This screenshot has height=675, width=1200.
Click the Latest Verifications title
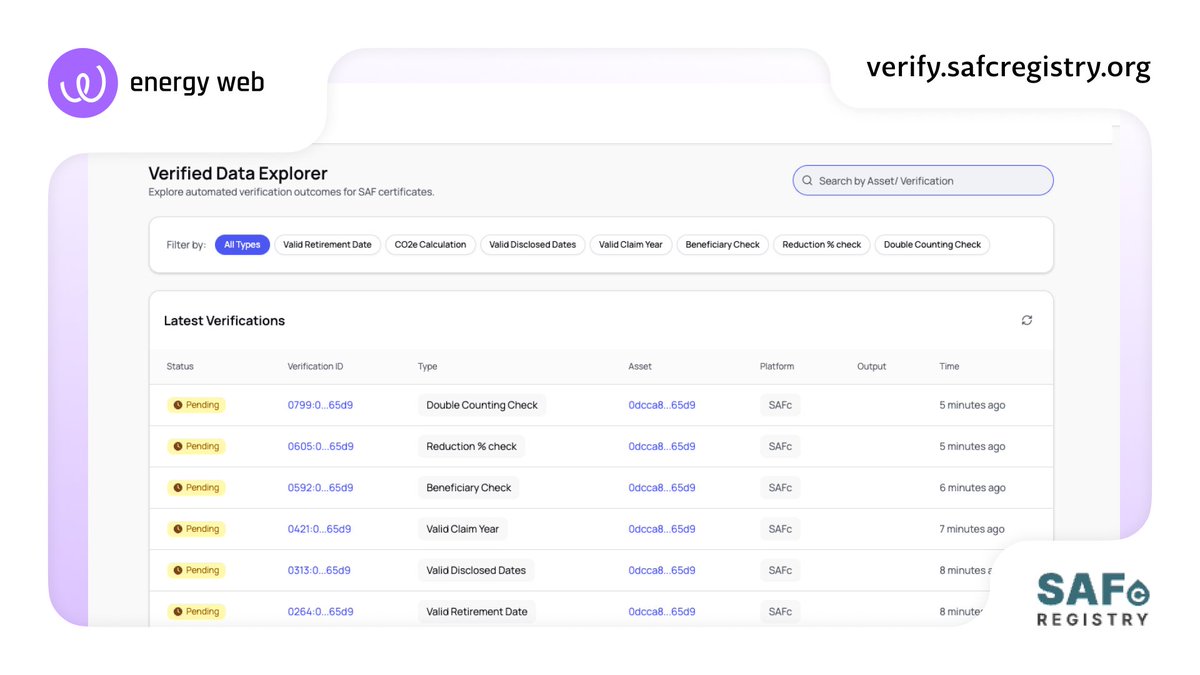coord(224,321)
